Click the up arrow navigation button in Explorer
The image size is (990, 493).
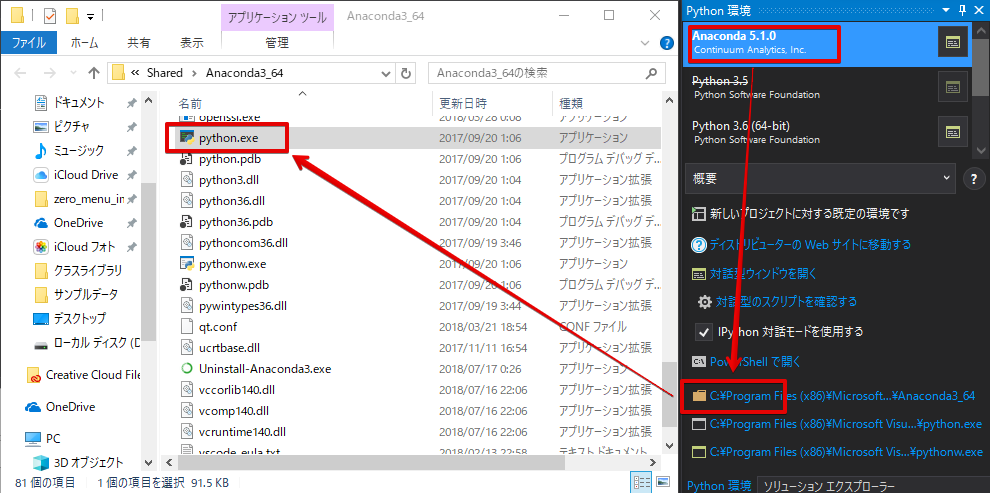(x=94, y=73)
